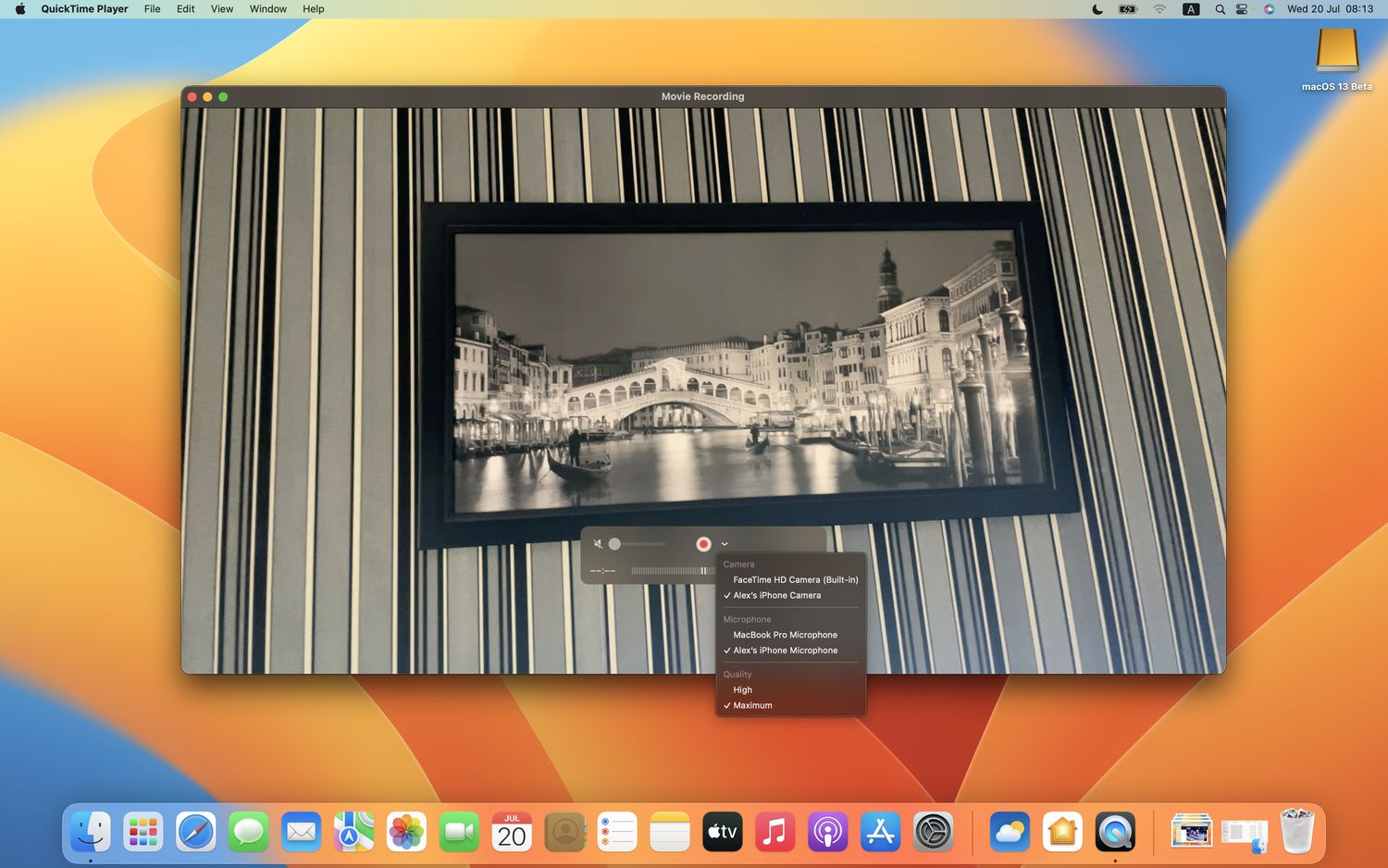Adjust the recording volume slider
This screenshot has width=1388, height=868.
click(638, 544)
